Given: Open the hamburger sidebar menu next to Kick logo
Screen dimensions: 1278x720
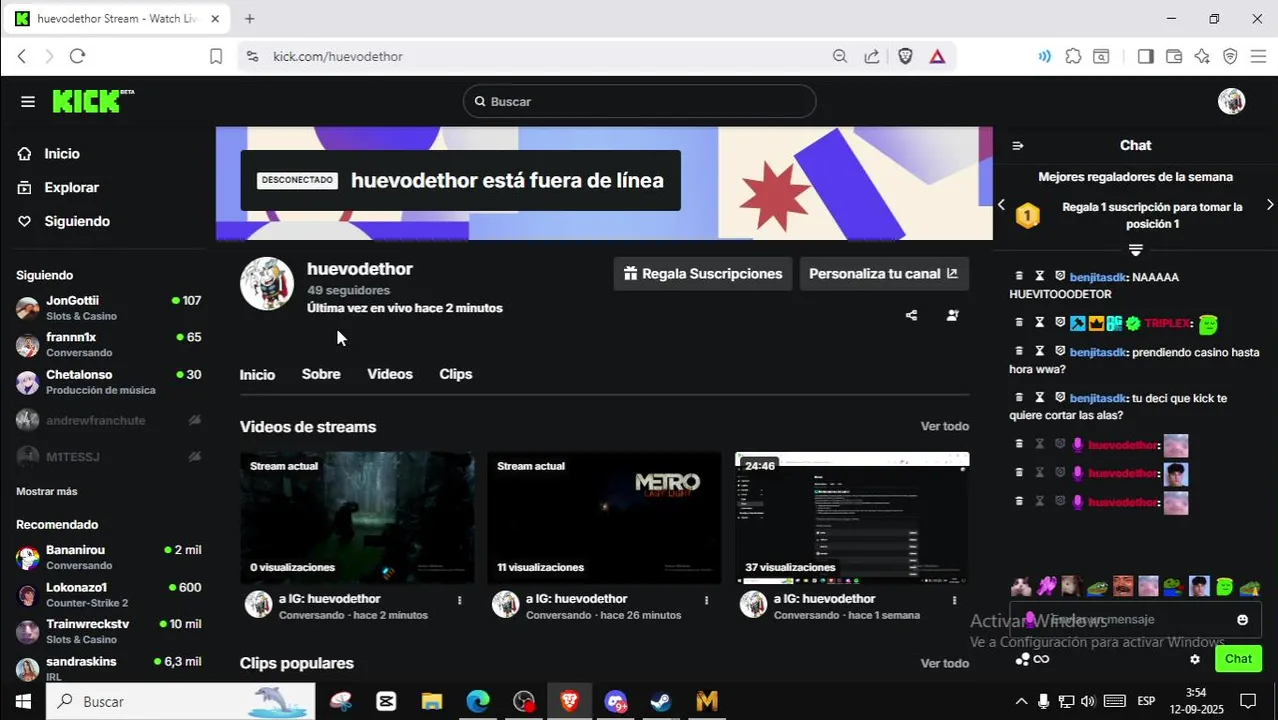Looking at the screenshot, I should point(28,101).
